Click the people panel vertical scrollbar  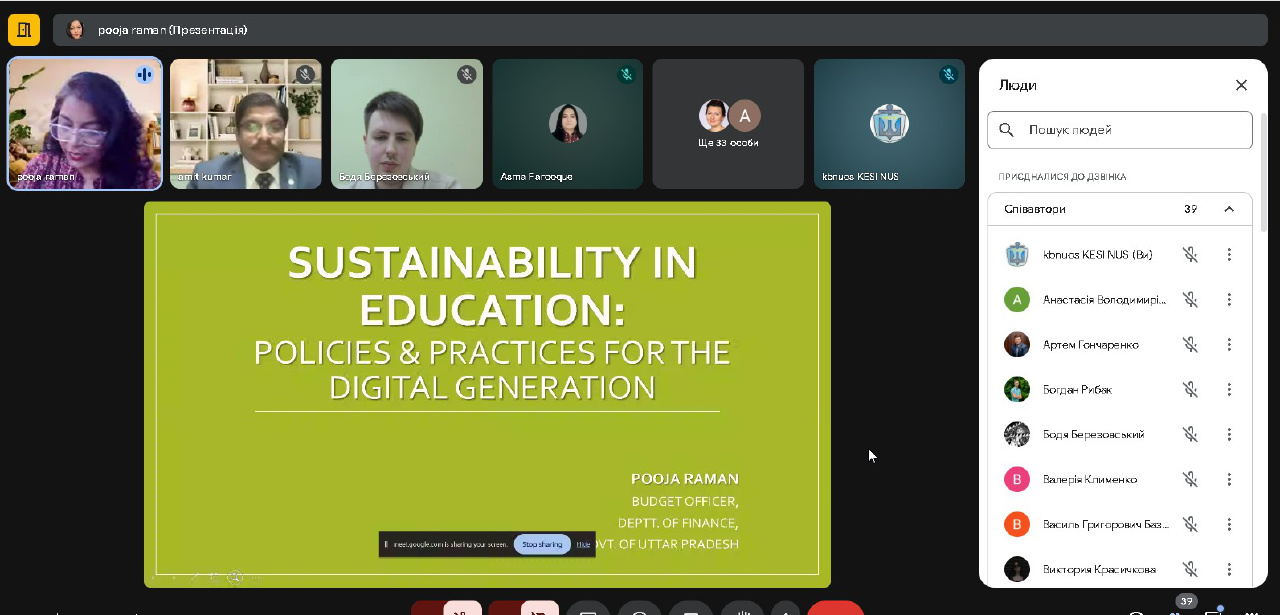click(1263, 180)
